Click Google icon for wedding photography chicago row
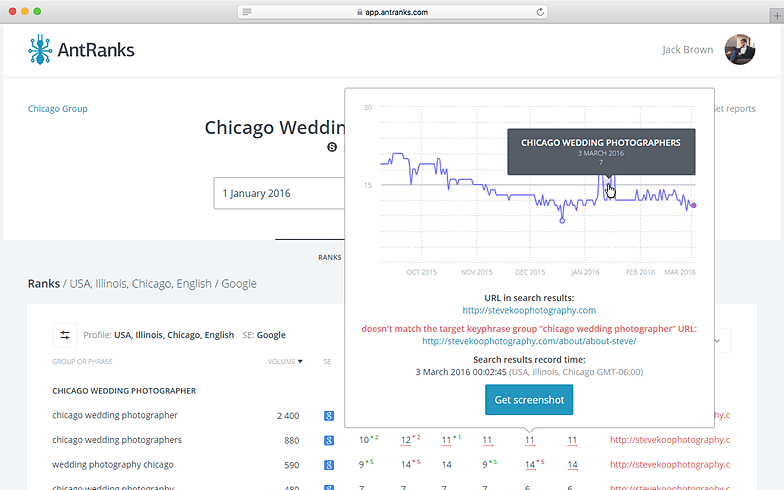This screenshot has width=784, height=490. [x=328, y=464]
